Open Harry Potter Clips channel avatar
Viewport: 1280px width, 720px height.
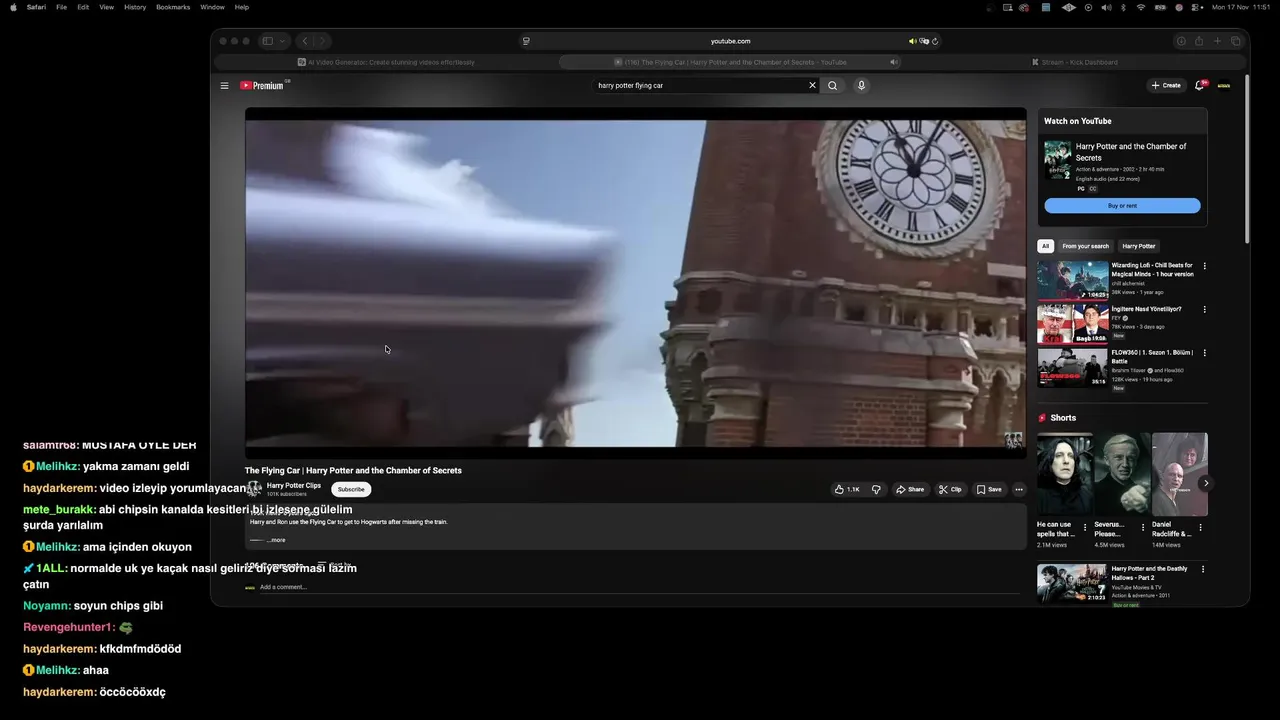point(254,489)
